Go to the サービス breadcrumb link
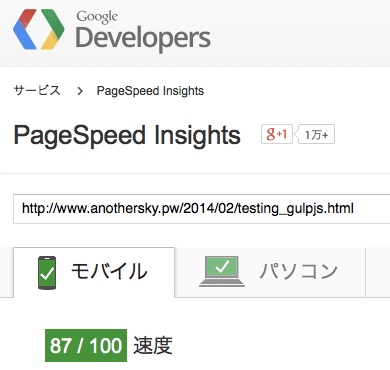Screen dimensions: 390x370 coord(37,90)
